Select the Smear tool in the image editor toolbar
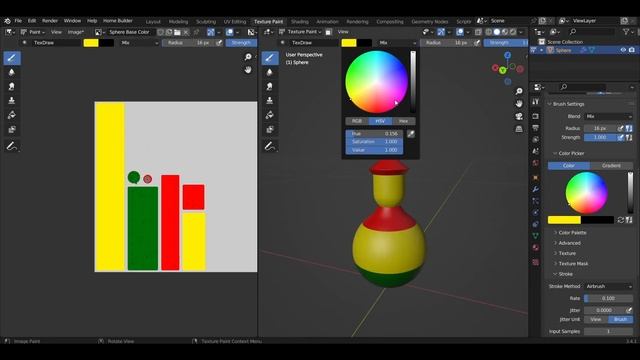This screenshot has width=640, height=360. 12,87
